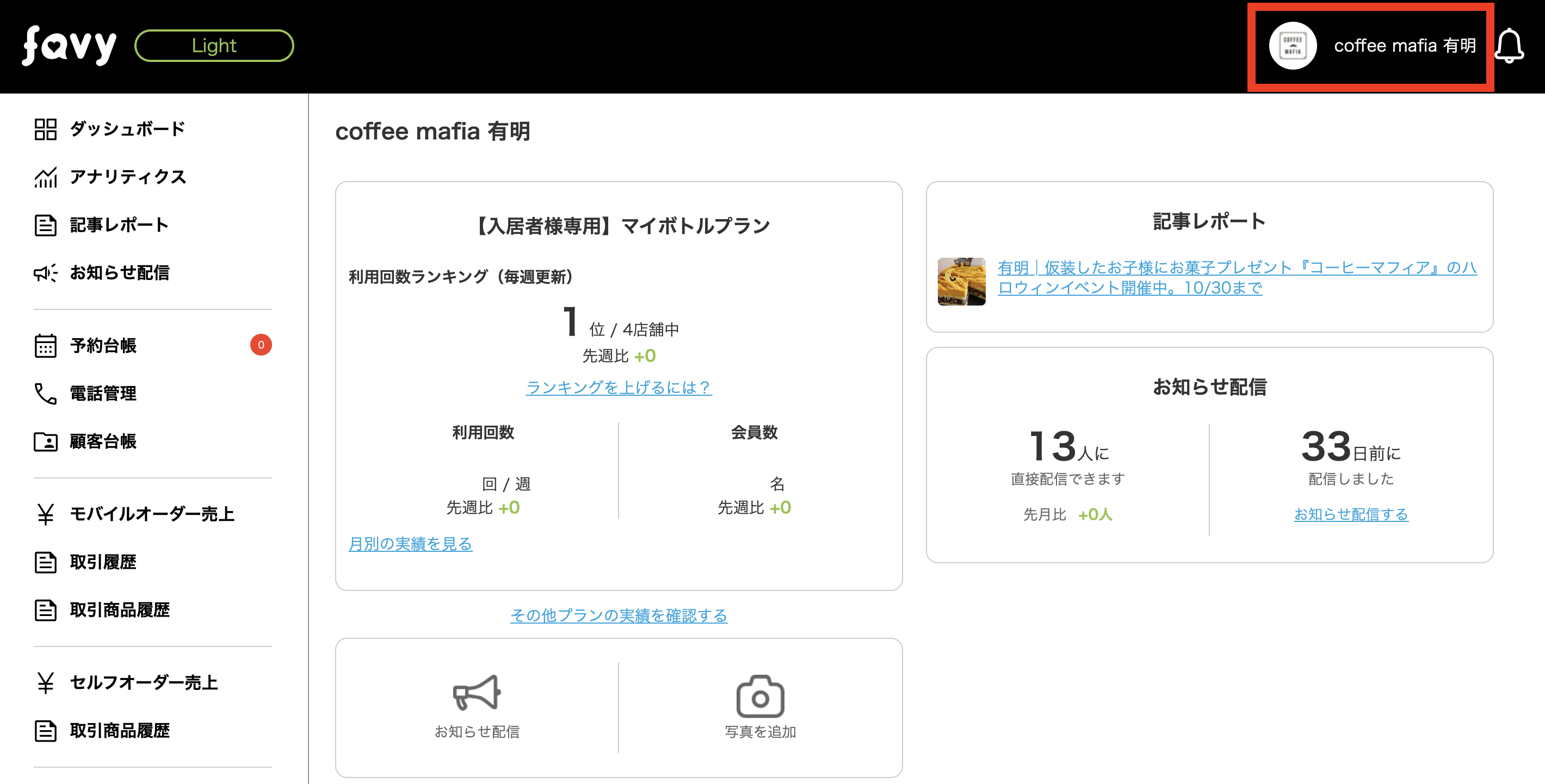Click the 13人に figure

(x=1068, y=446)
